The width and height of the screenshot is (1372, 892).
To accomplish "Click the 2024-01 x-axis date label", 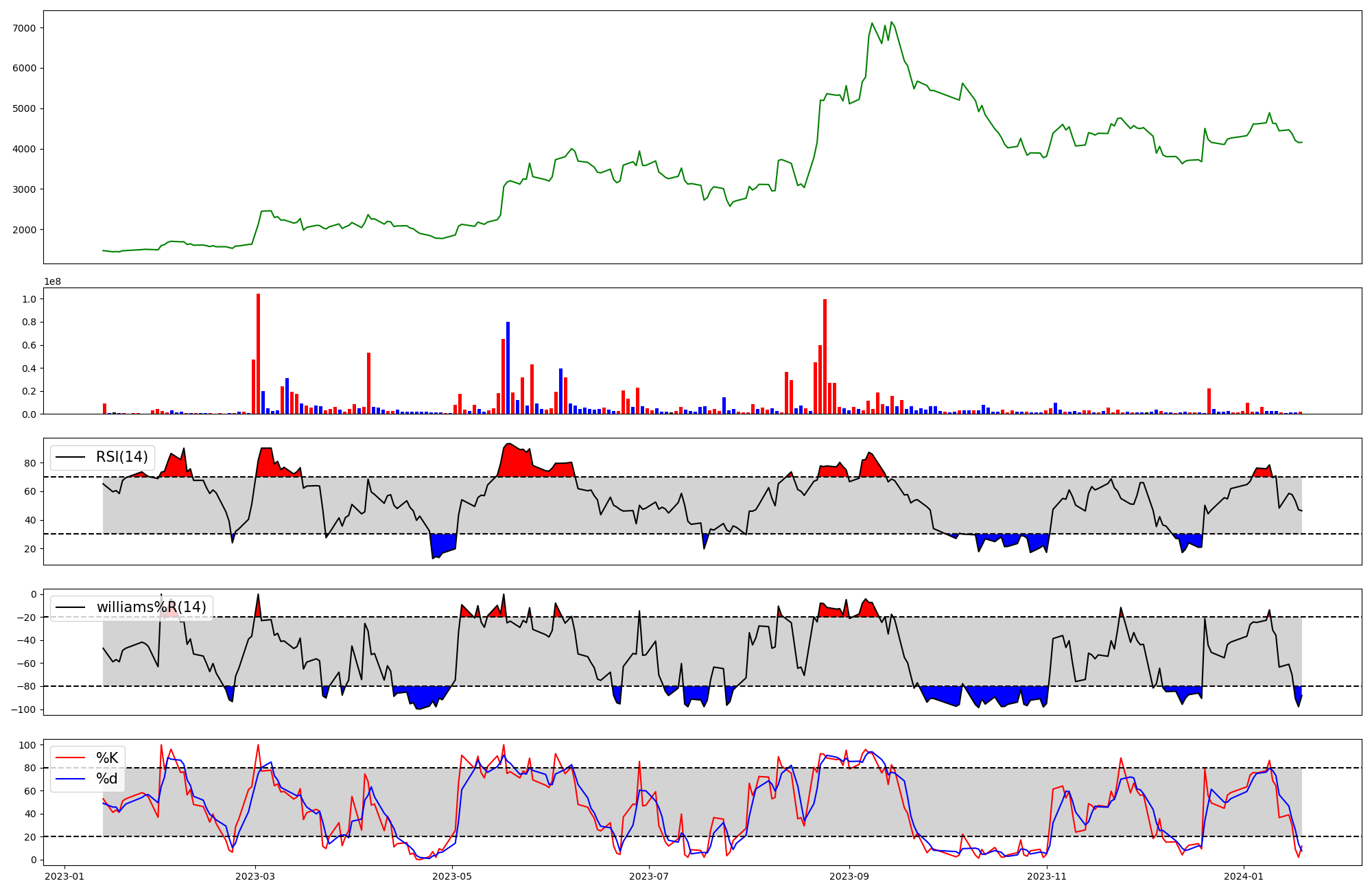I will point(1244,876).
